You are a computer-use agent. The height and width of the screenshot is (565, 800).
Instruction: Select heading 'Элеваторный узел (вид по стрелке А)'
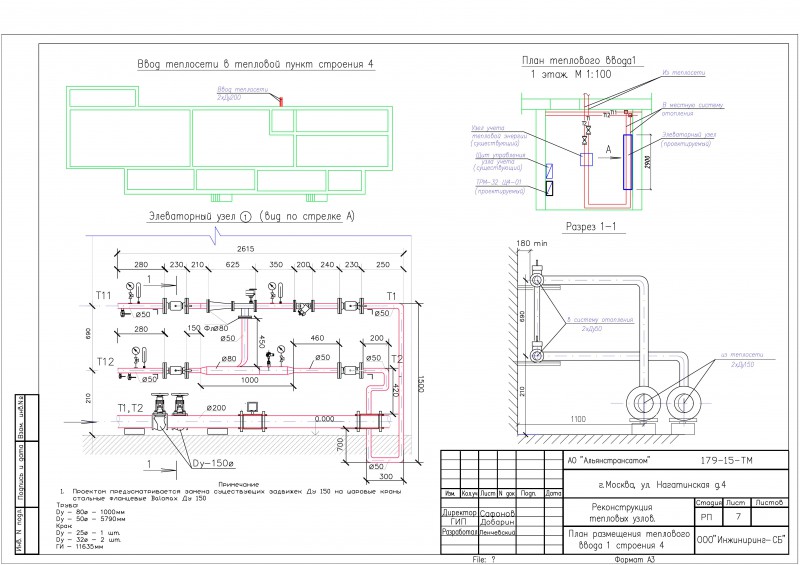tap(251, 216)
